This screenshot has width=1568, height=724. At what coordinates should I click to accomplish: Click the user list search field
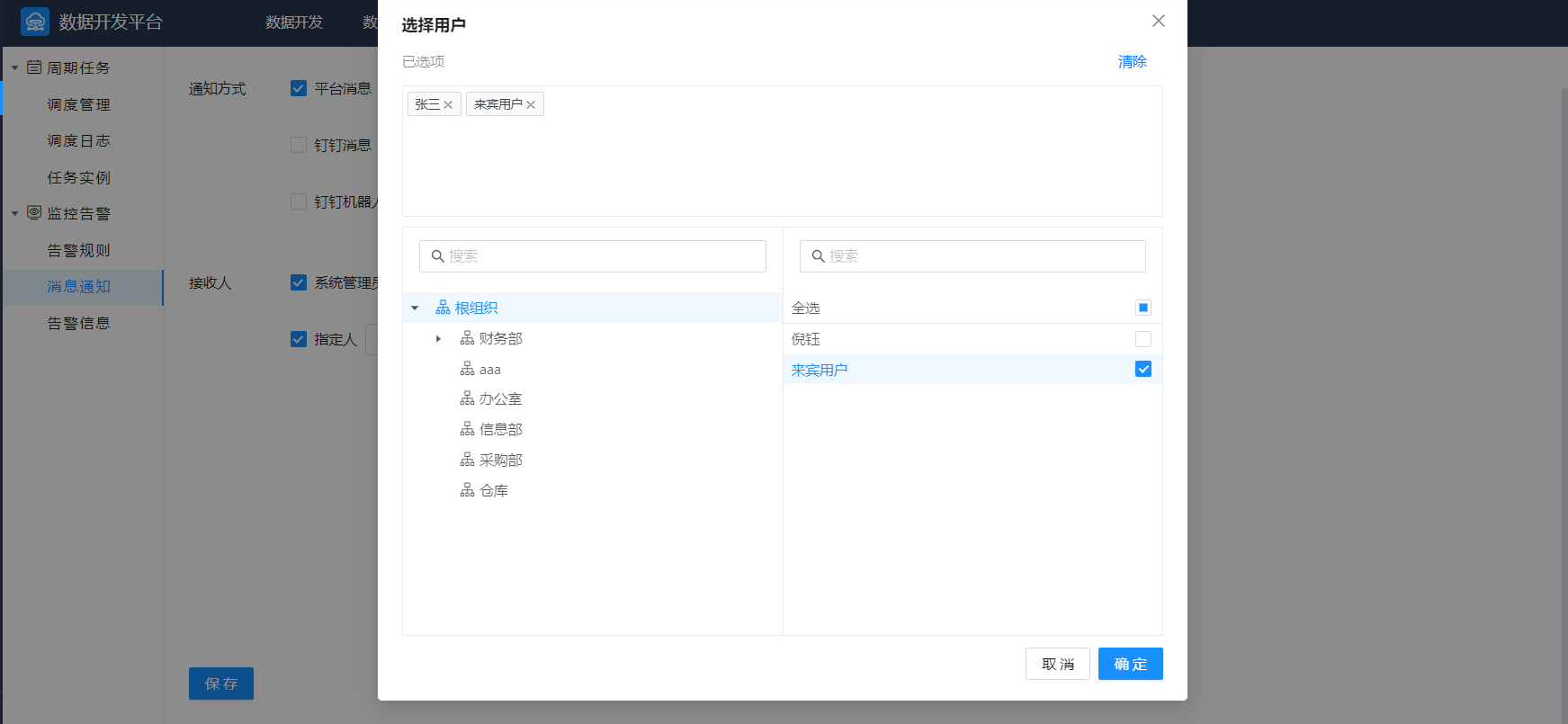pos(972,256)
